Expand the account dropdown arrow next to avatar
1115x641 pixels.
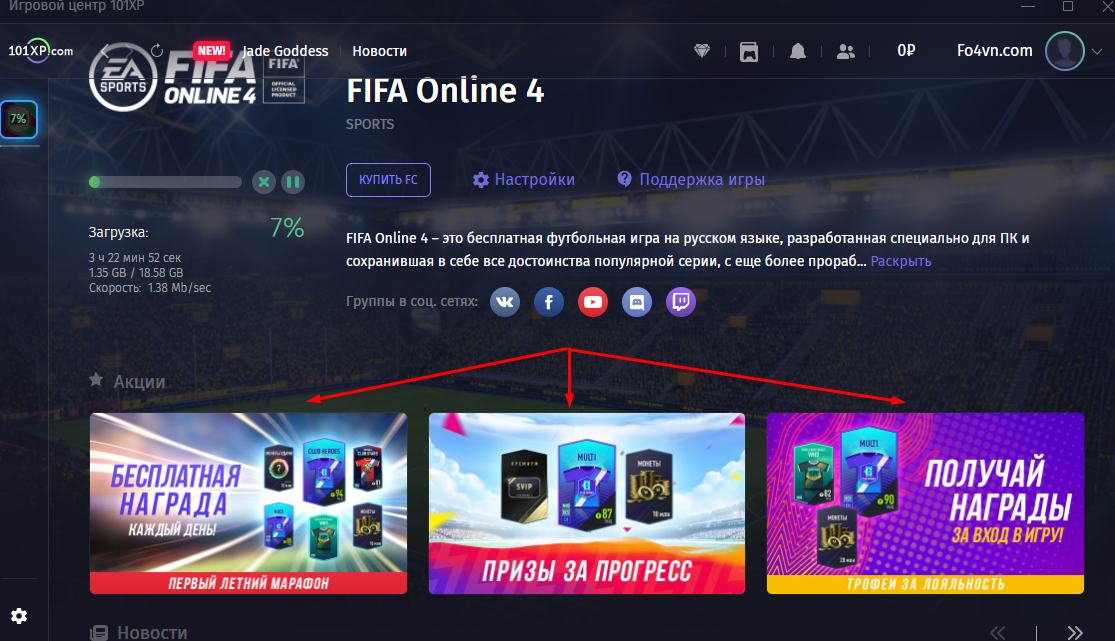pos(1097,51)
